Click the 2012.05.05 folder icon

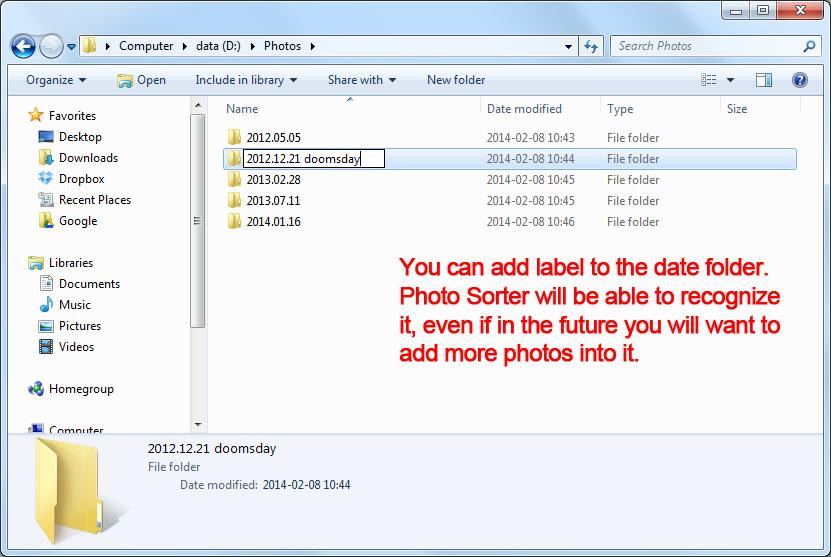[x=234, y=137]
